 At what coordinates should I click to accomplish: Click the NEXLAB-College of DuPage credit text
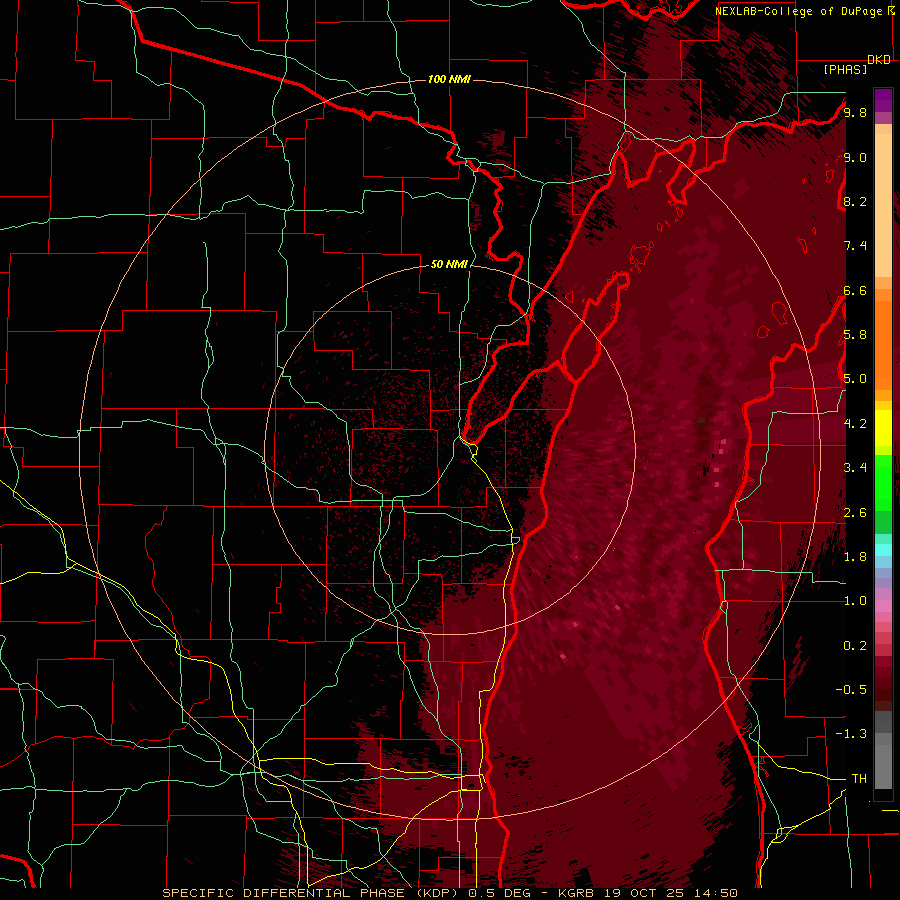(804, 11)
